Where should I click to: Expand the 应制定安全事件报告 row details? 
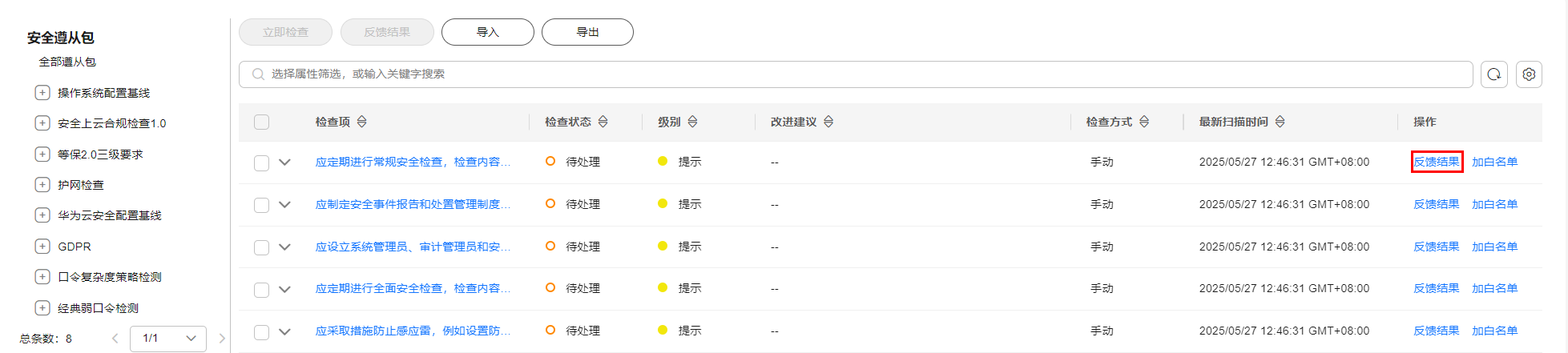click(284, 205)
